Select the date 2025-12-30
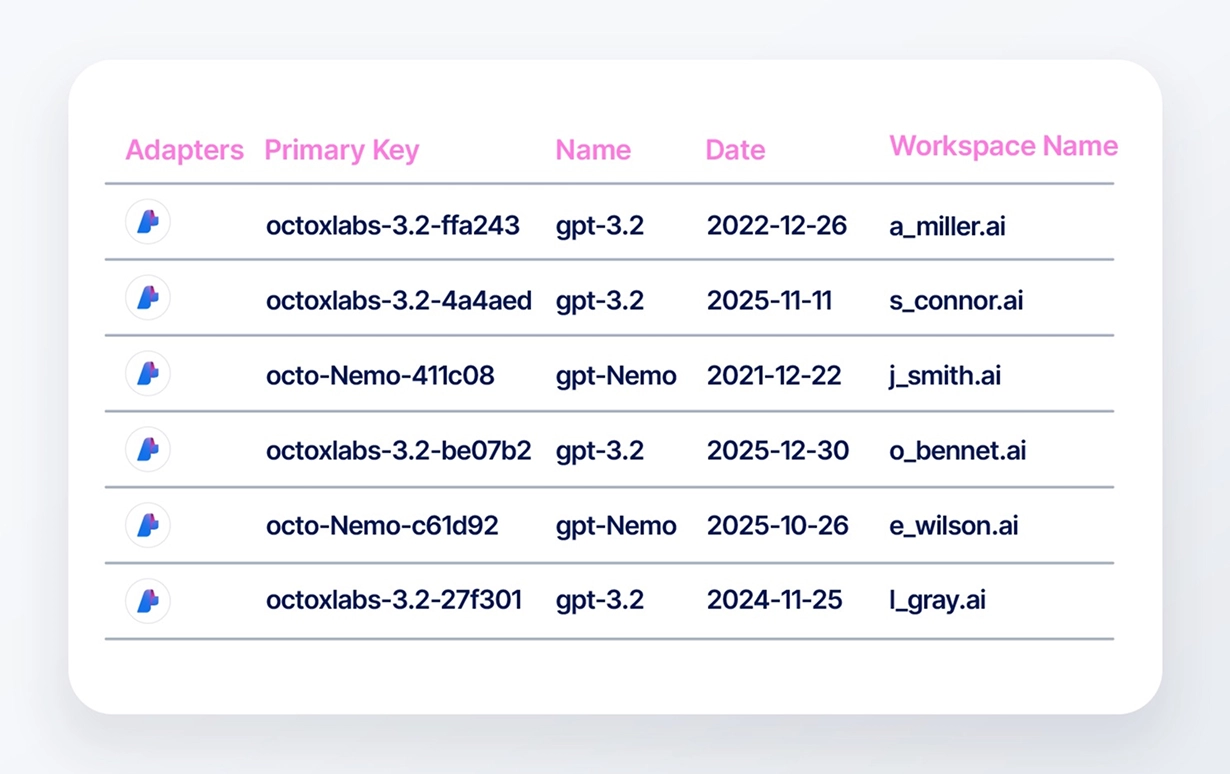This screenshot has width=1230, height=774. (778, 451)
